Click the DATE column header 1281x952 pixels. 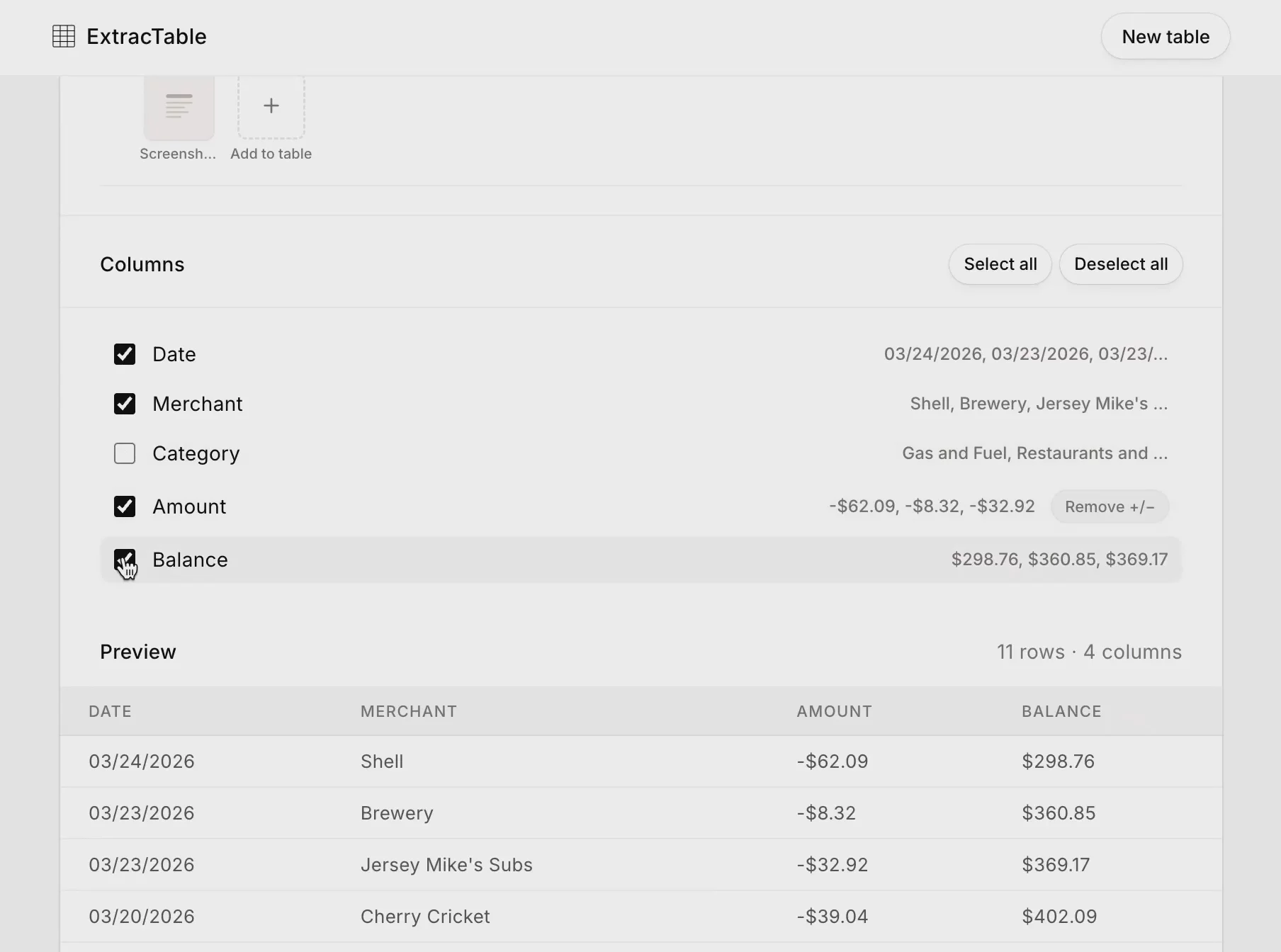coord(110,711)
